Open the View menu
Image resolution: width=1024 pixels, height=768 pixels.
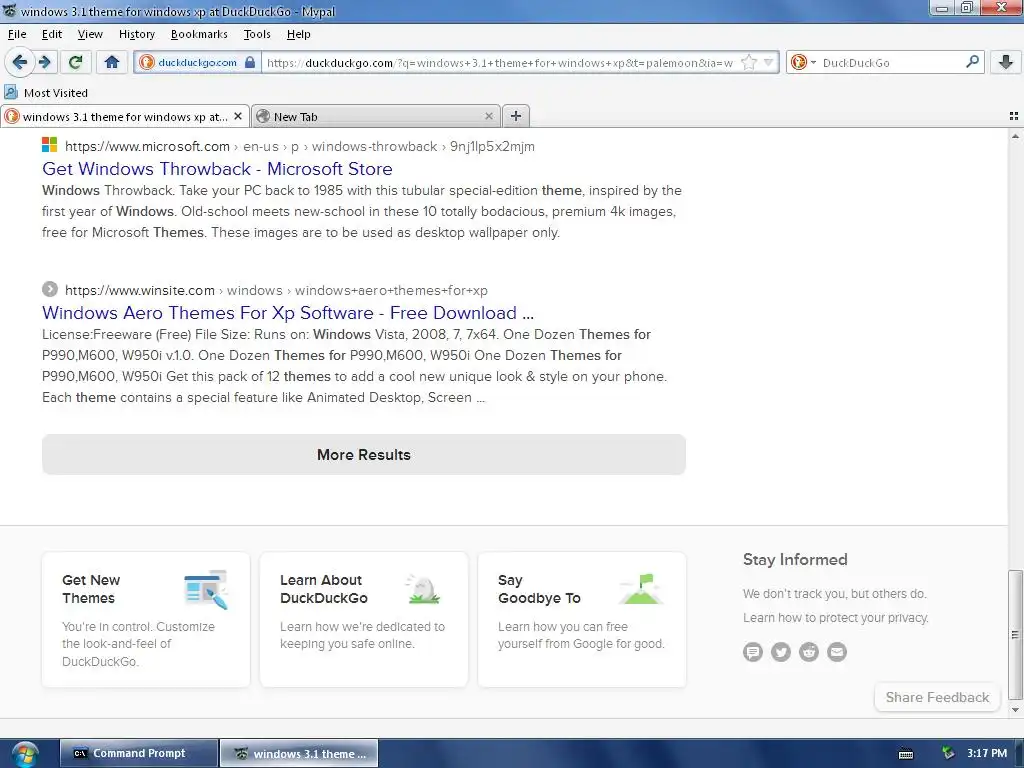[90, 34]
